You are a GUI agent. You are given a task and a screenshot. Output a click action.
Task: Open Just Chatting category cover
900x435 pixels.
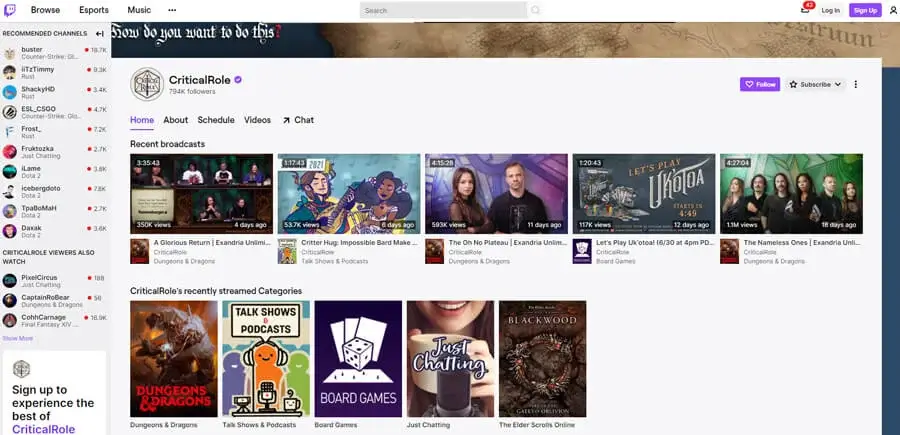pos(451,359)
